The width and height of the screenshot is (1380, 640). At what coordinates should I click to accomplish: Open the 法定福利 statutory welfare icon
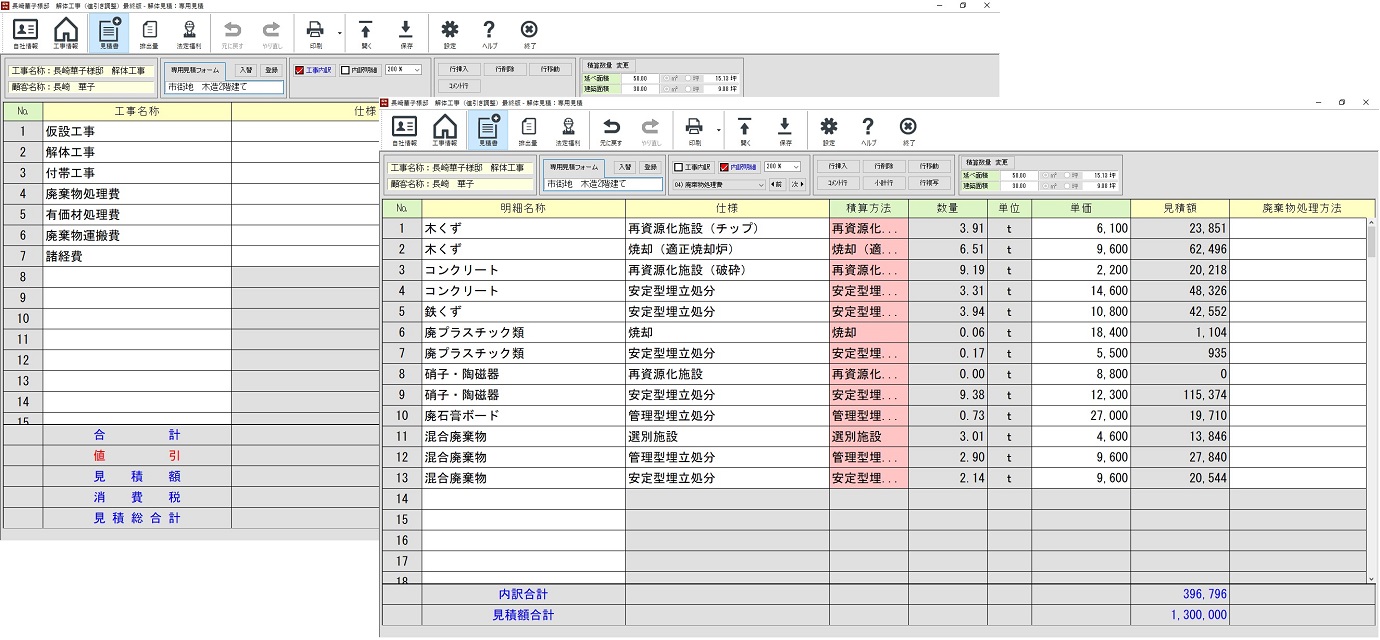coord(569,128)
